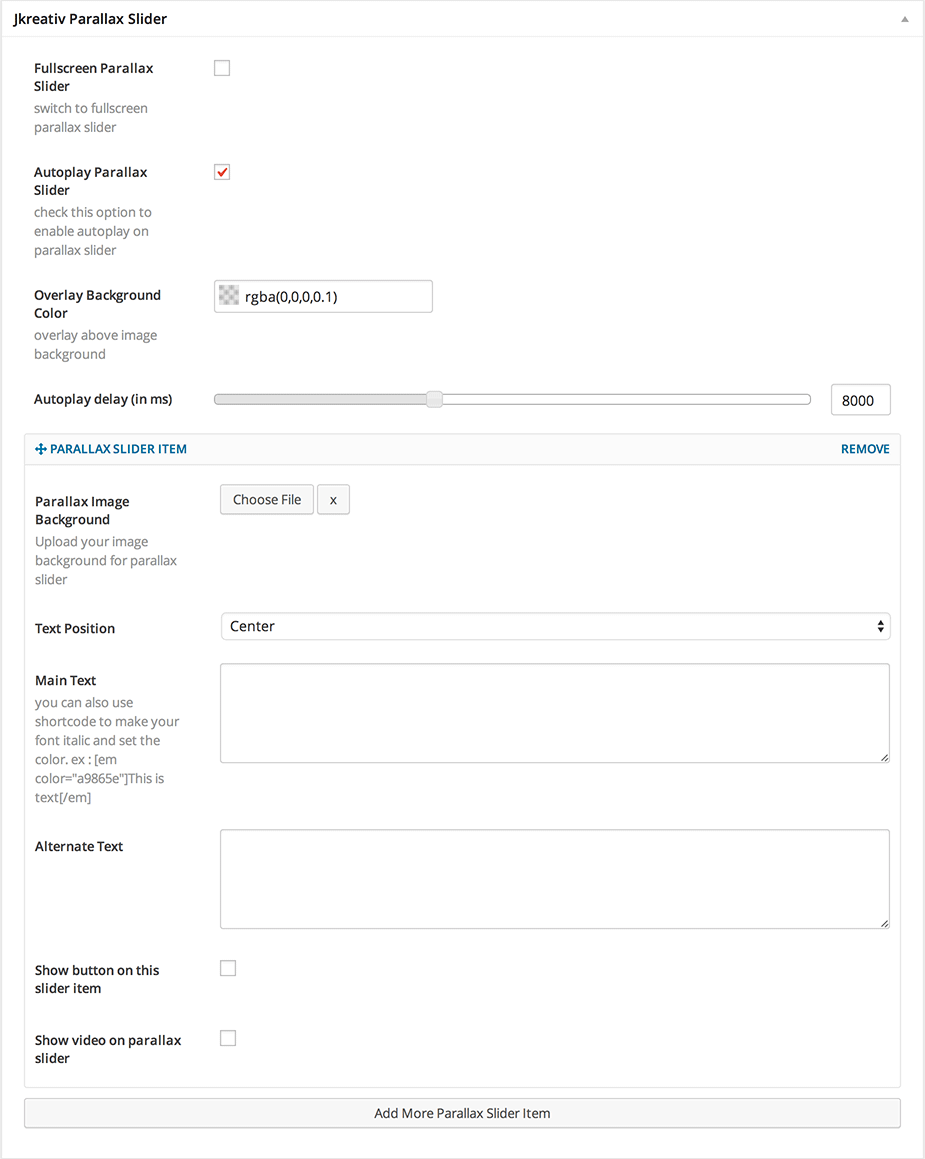Enable Show video on parallax slider

(228, 1038)
